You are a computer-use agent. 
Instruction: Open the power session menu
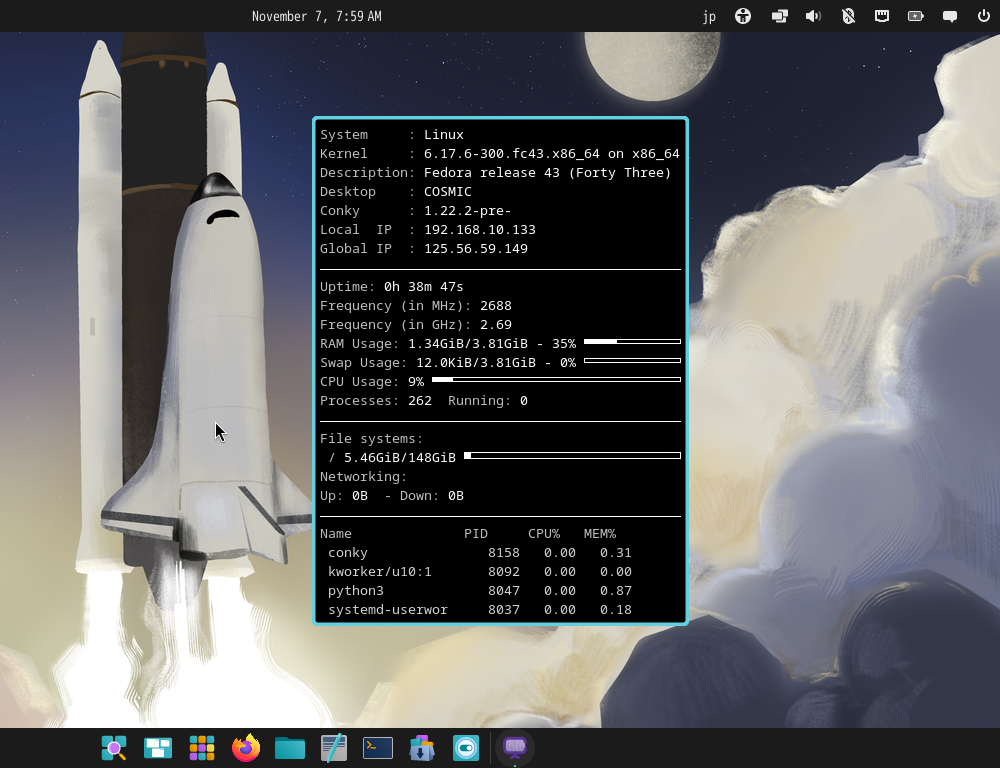coord(983,16)
